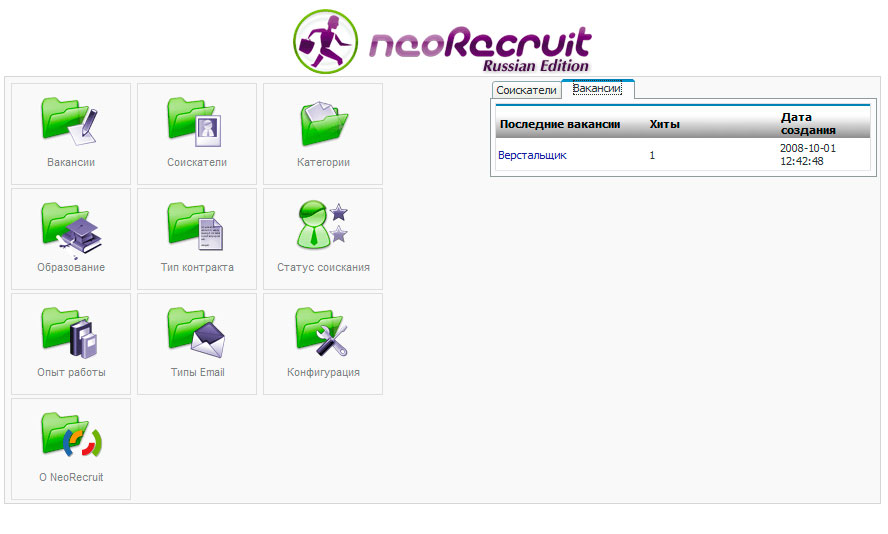The width and height of the screenshot is (888, 534).
Task: Open the Верстальщик vacancy link
Action: tap(532, 155)
